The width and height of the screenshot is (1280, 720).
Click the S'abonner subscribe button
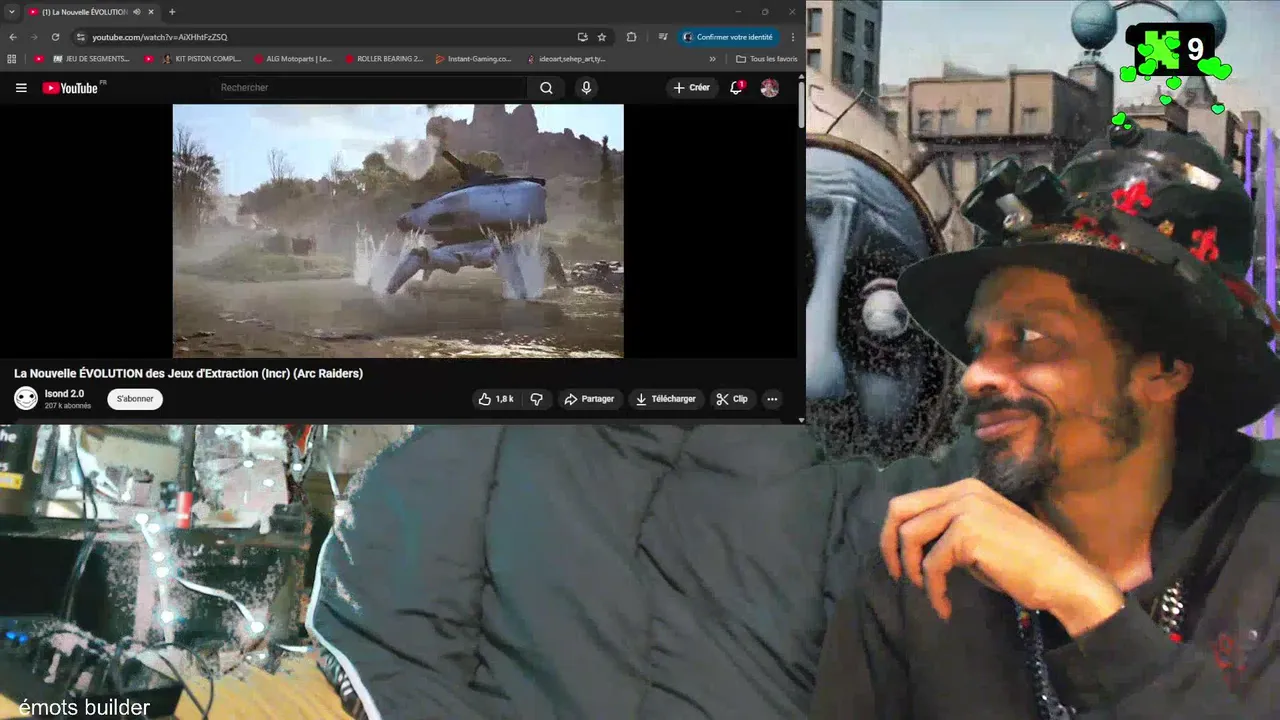pos(135,399)
